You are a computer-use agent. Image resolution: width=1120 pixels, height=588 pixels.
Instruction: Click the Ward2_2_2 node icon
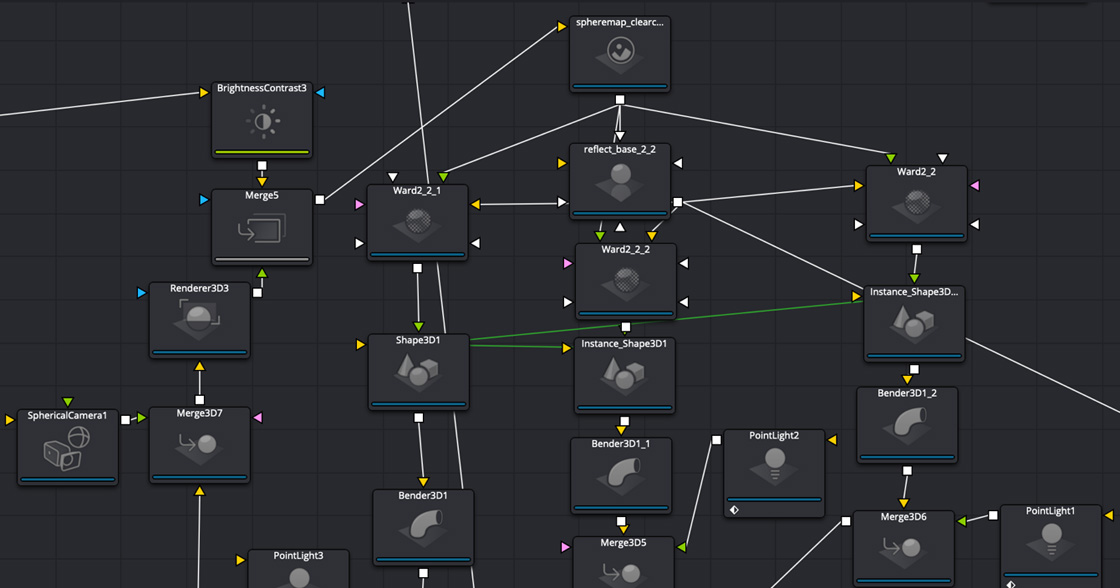coord(625,283)
